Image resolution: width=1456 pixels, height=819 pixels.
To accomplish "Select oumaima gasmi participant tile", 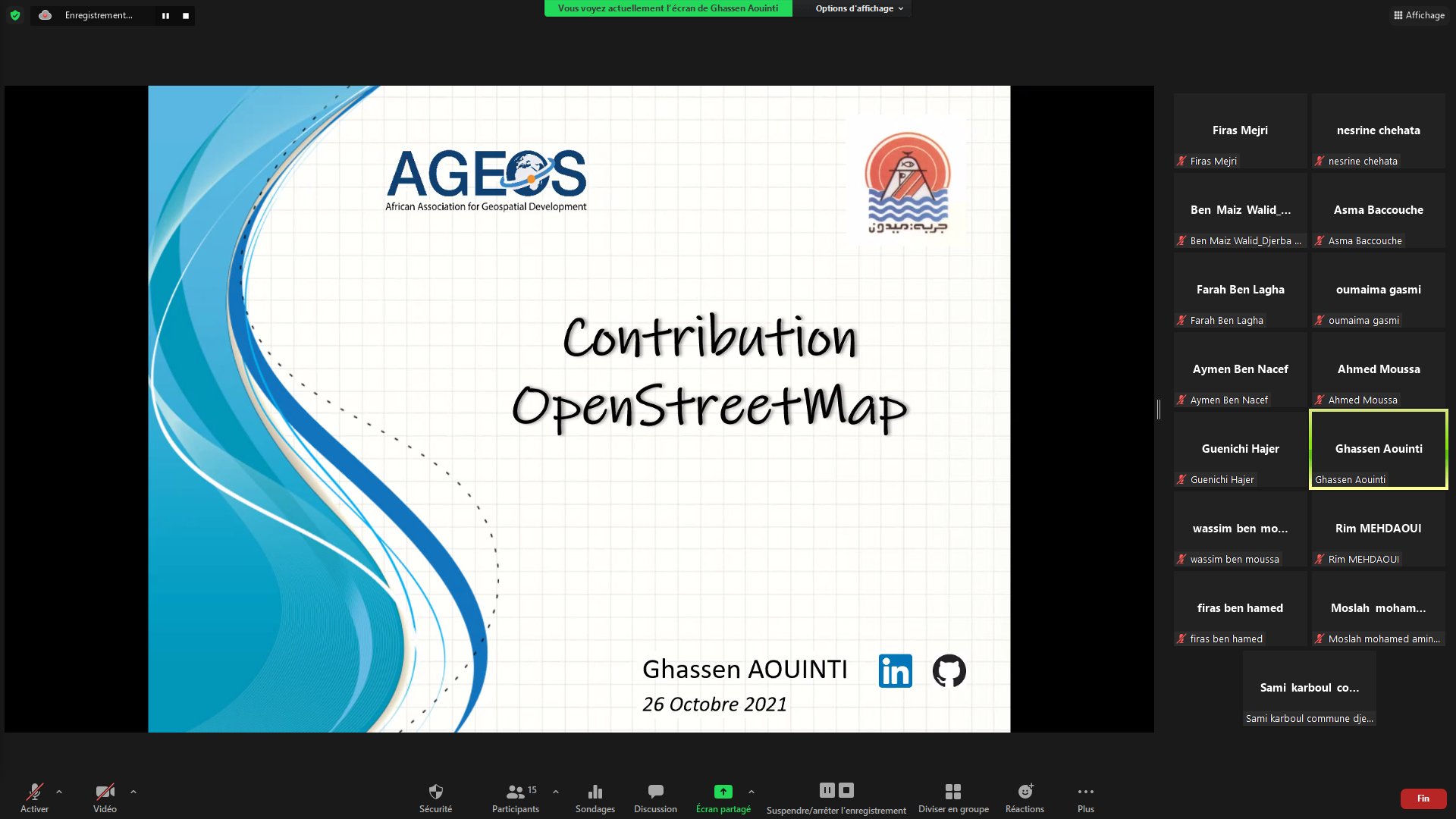I will tap(1379, 290).
